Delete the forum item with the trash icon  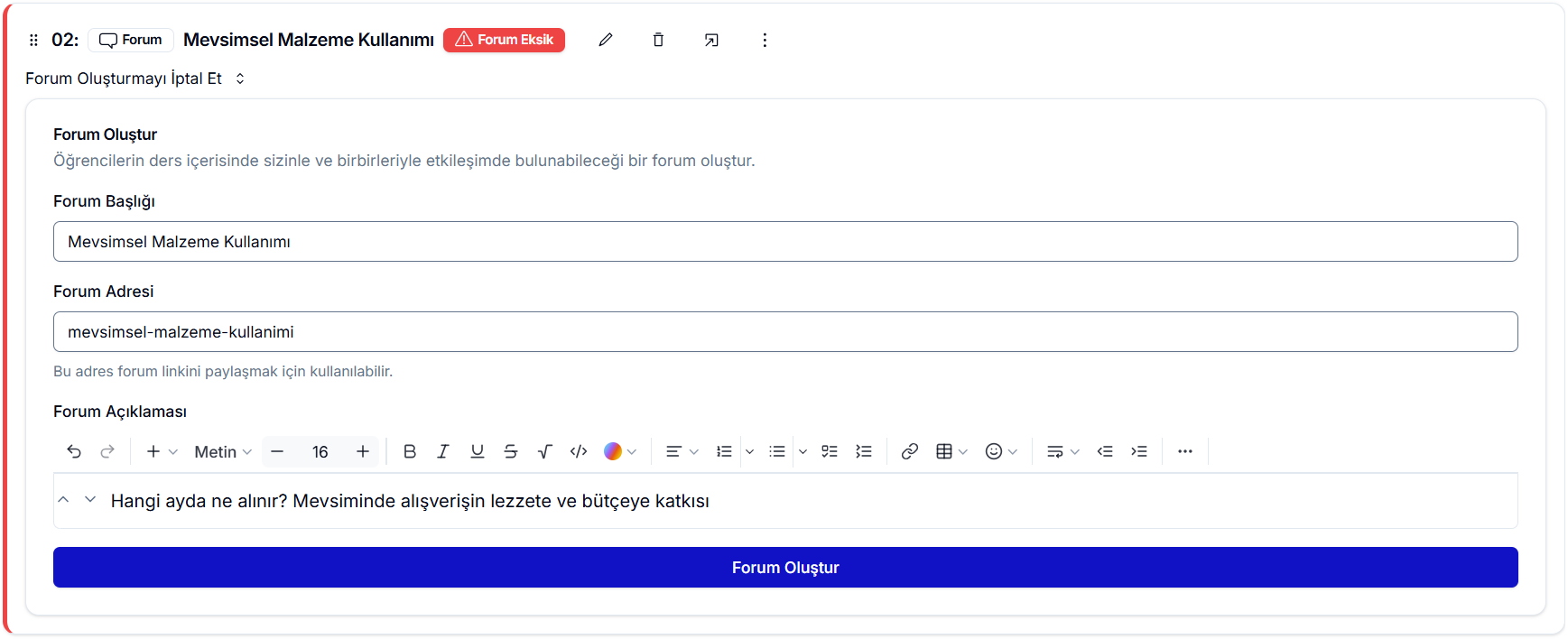click(x=658, y=40)
